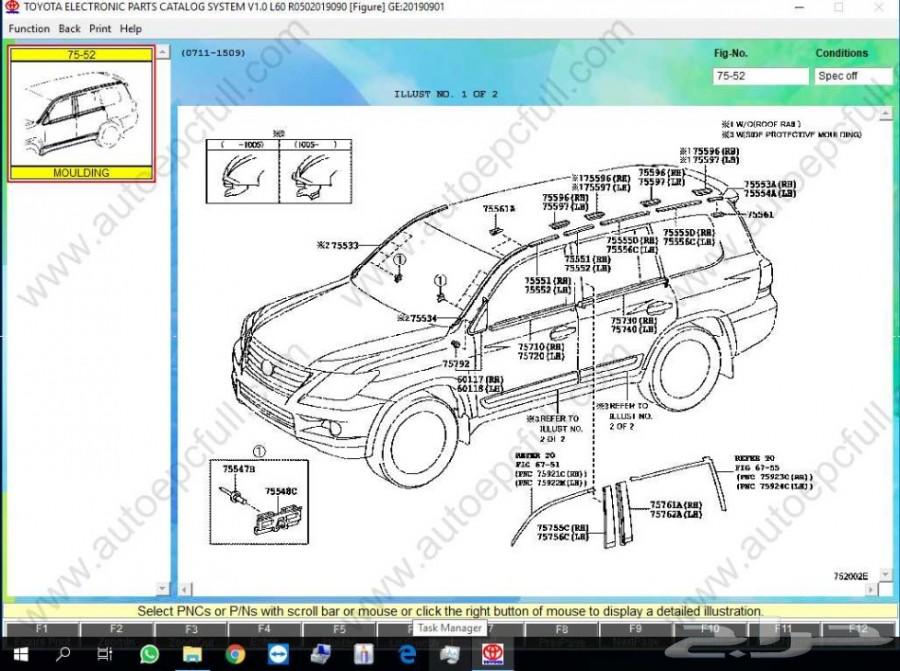Click the Toyota app icon in the title bar
The height and width of the screenshot is (671, 900).
tap(11, 7)
